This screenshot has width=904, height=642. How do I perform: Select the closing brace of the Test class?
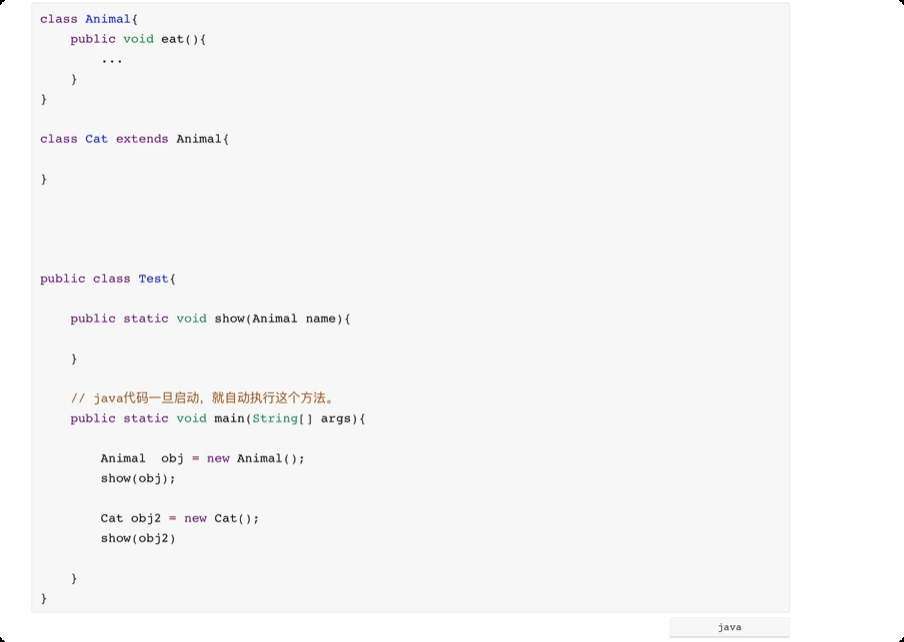coord(44,598)
